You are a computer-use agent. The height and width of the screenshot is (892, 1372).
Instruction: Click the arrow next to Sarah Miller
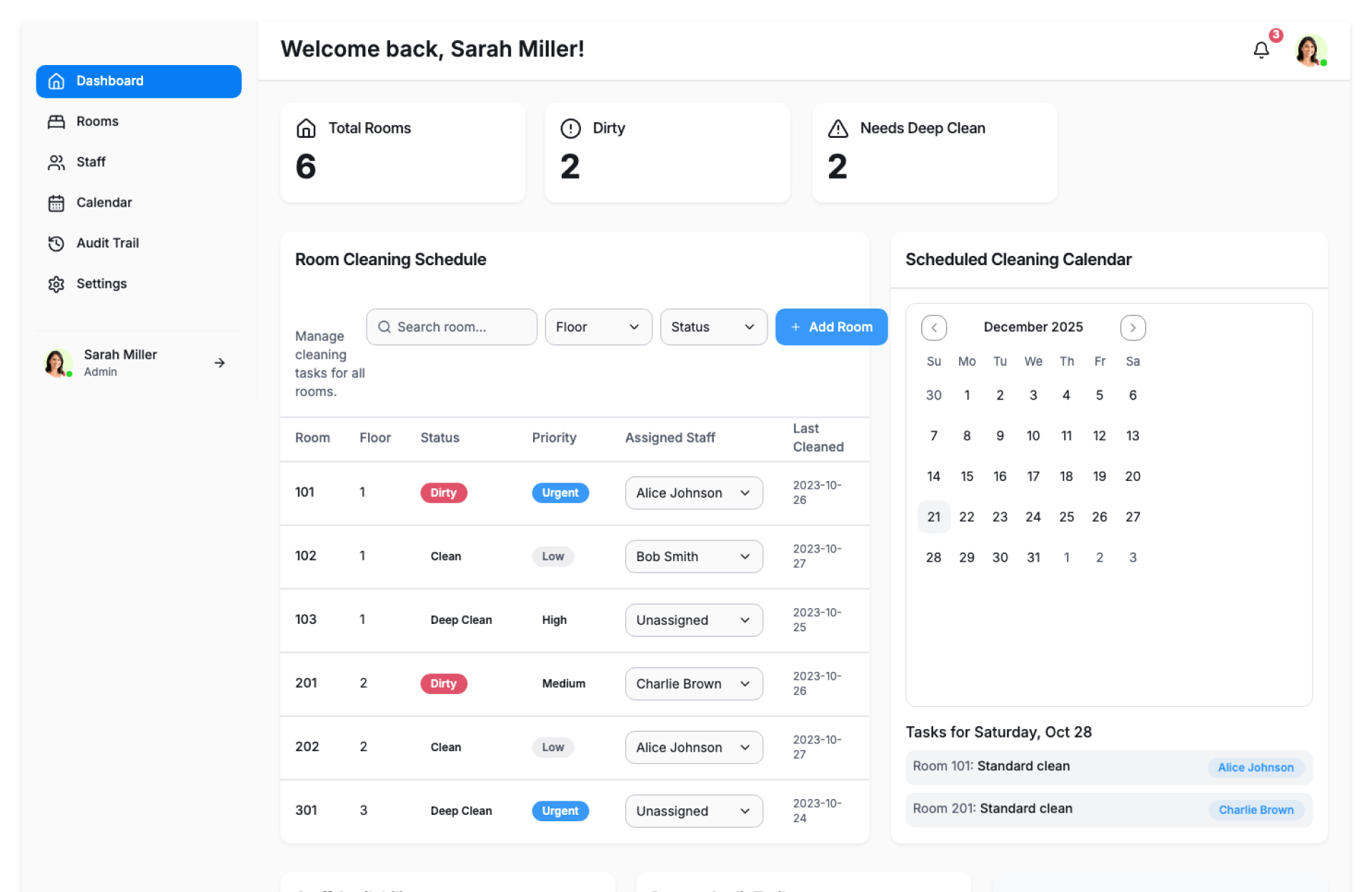[x=219, y=363]
